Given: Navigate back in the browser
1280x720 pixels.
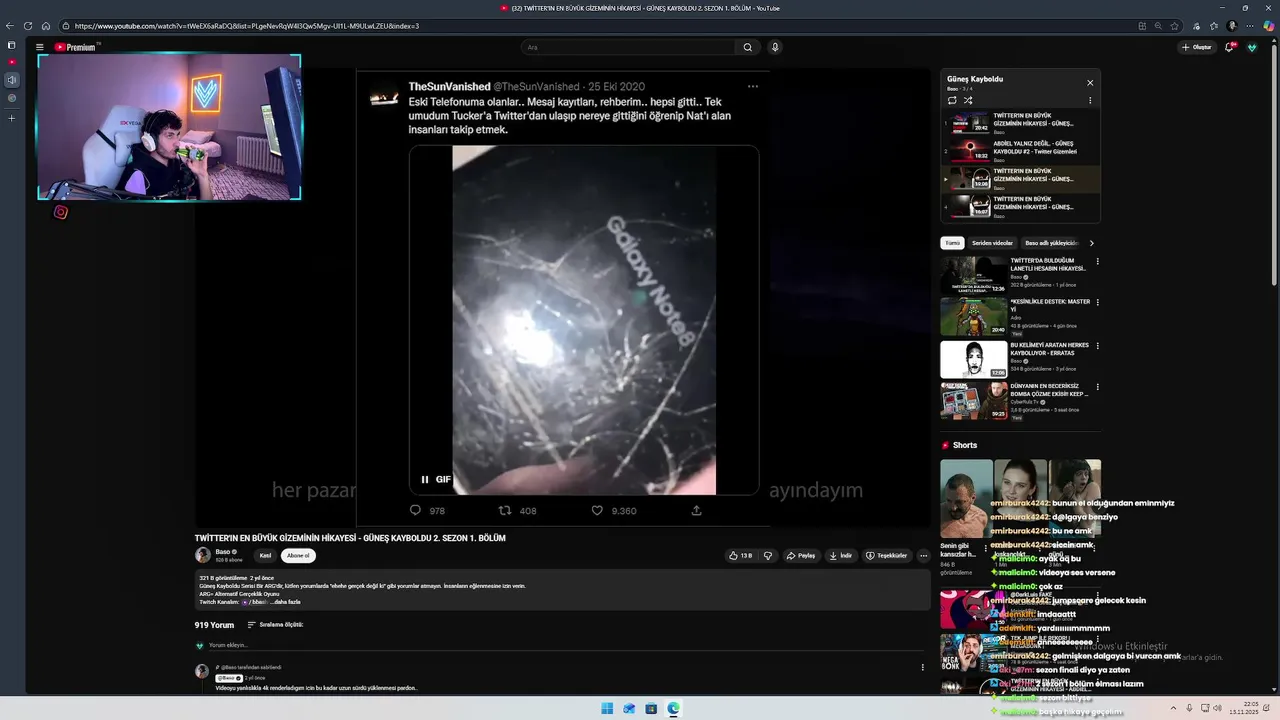Looking at the screenshot, I should (x=10, y=26).
